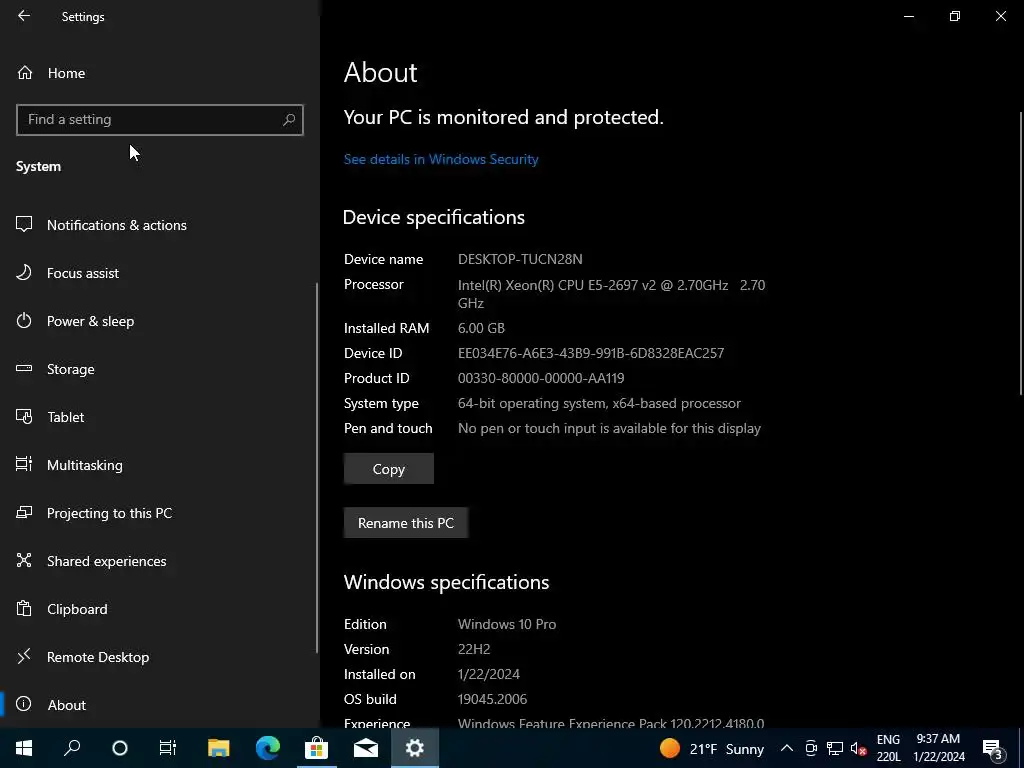Screen dimensions: 1024x768
Task: Click the About info icon
Action: pos(24,704)
